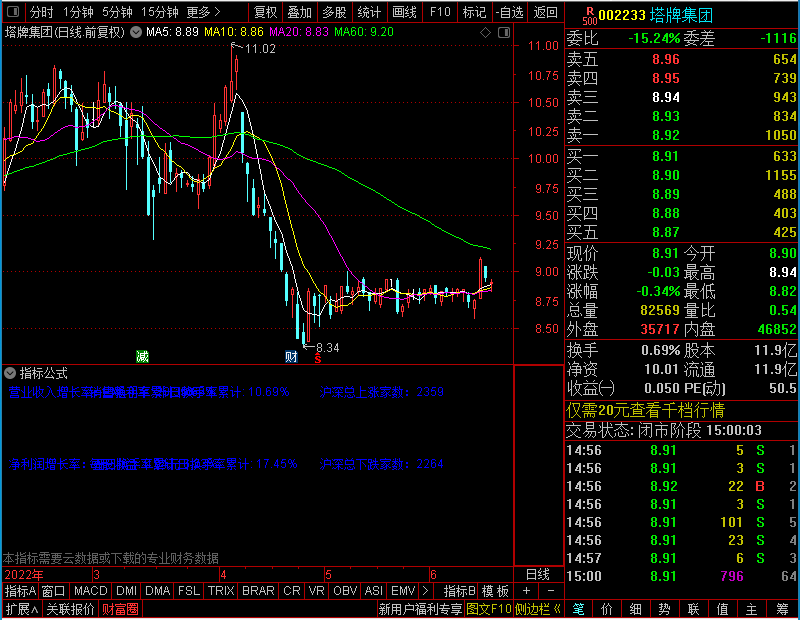Zoom in with the plus button
The width and height of the screenshot is (800, 620).
(x=527, y=591)
